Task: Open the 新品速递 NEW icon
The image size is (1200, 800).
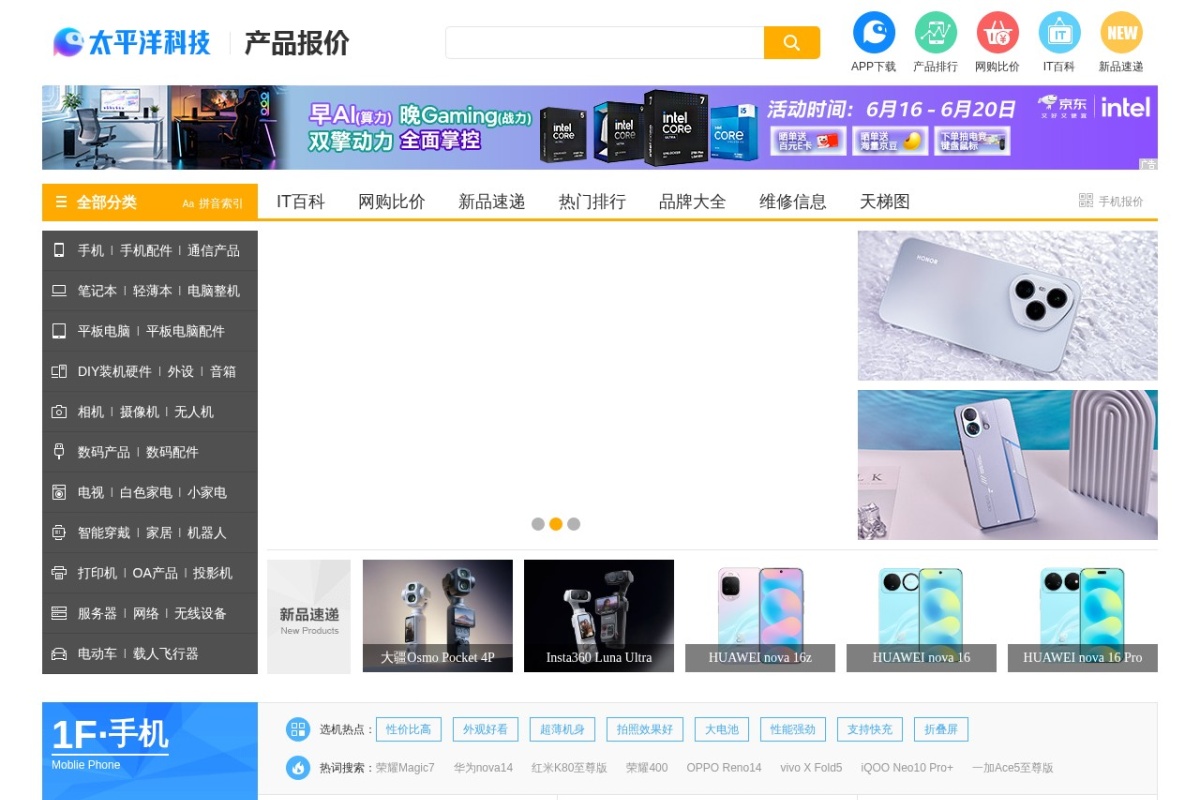Action: click(x=1122, y=32)
